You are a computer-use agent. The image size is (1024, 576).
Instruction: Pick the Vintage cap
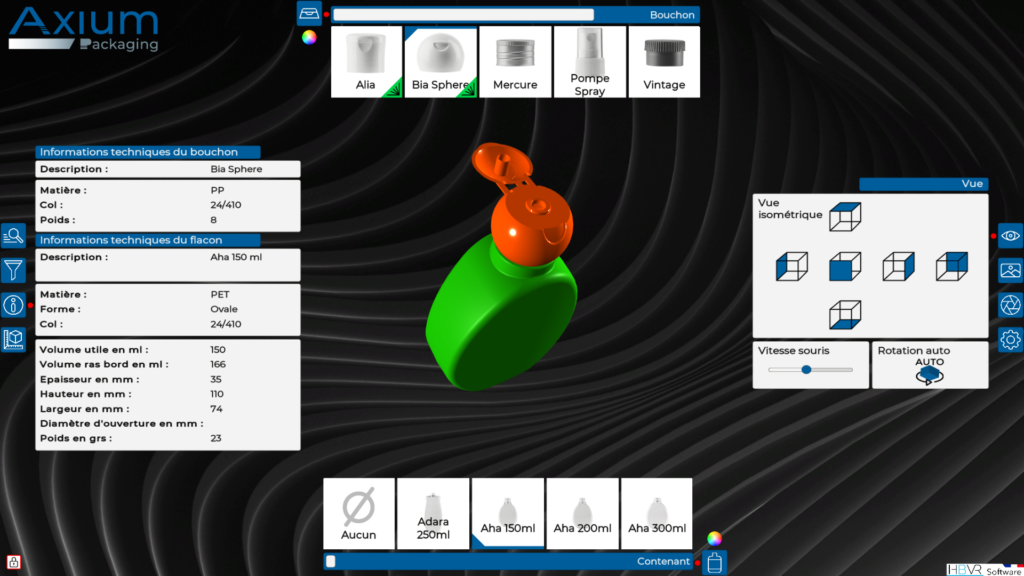tap(664, 62)
